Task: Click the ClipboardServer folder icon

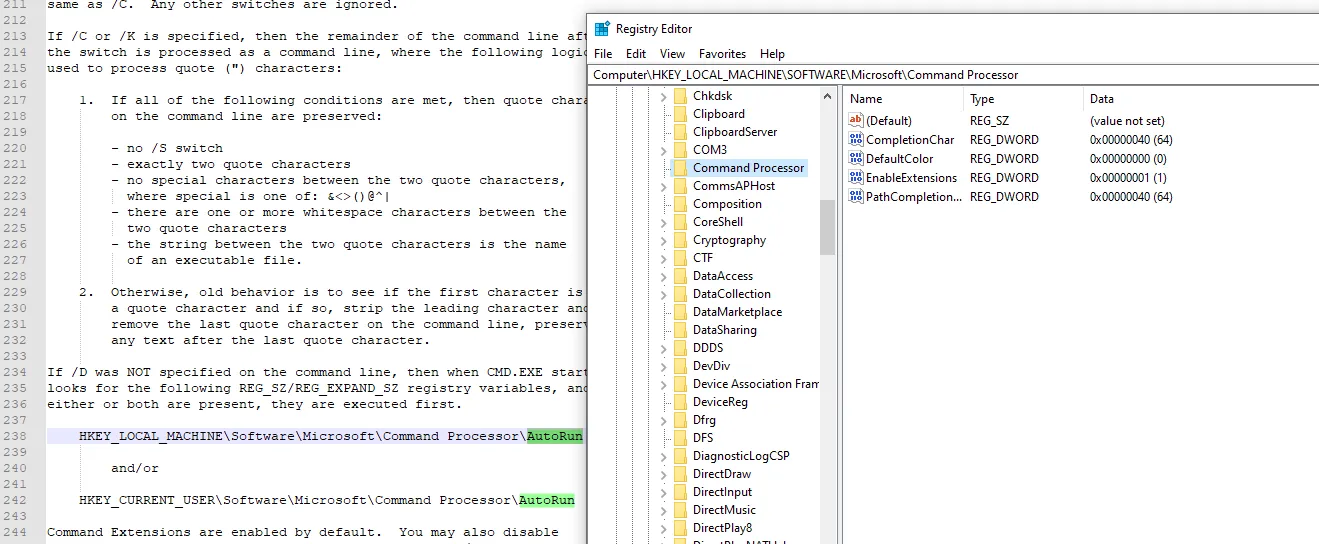Action: (680, 132)
